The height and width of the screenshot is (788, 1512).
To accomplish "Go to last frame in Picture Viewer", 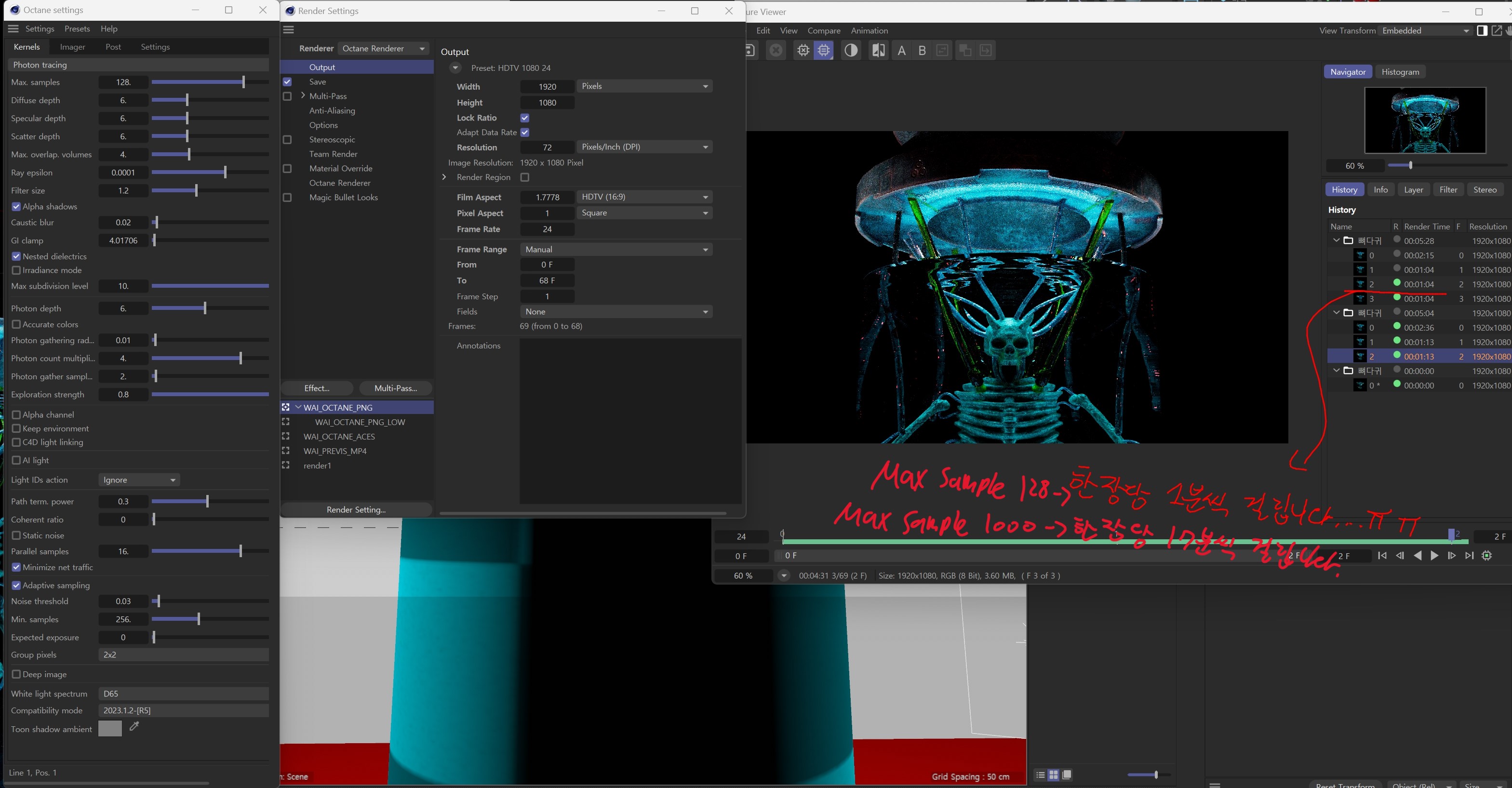I will [x=1469, y=555].
